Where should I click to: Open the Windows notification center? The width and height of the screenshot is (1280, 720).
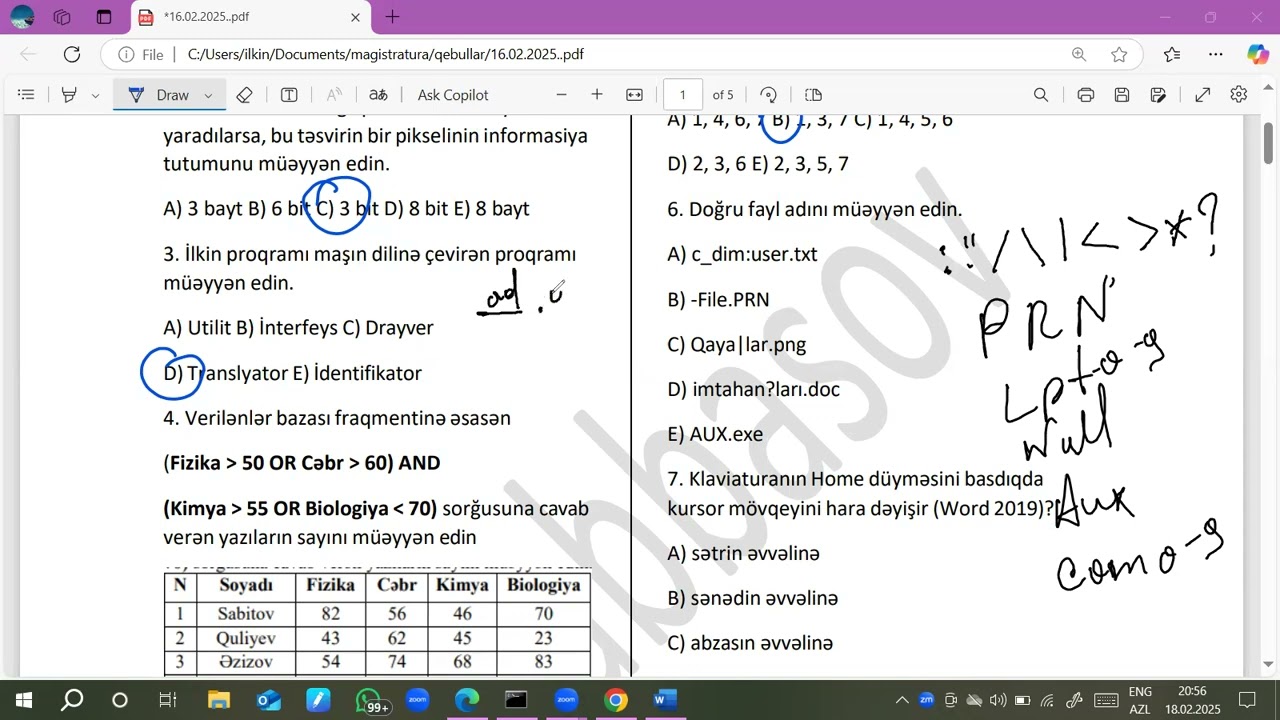(x=1247, y=700)
